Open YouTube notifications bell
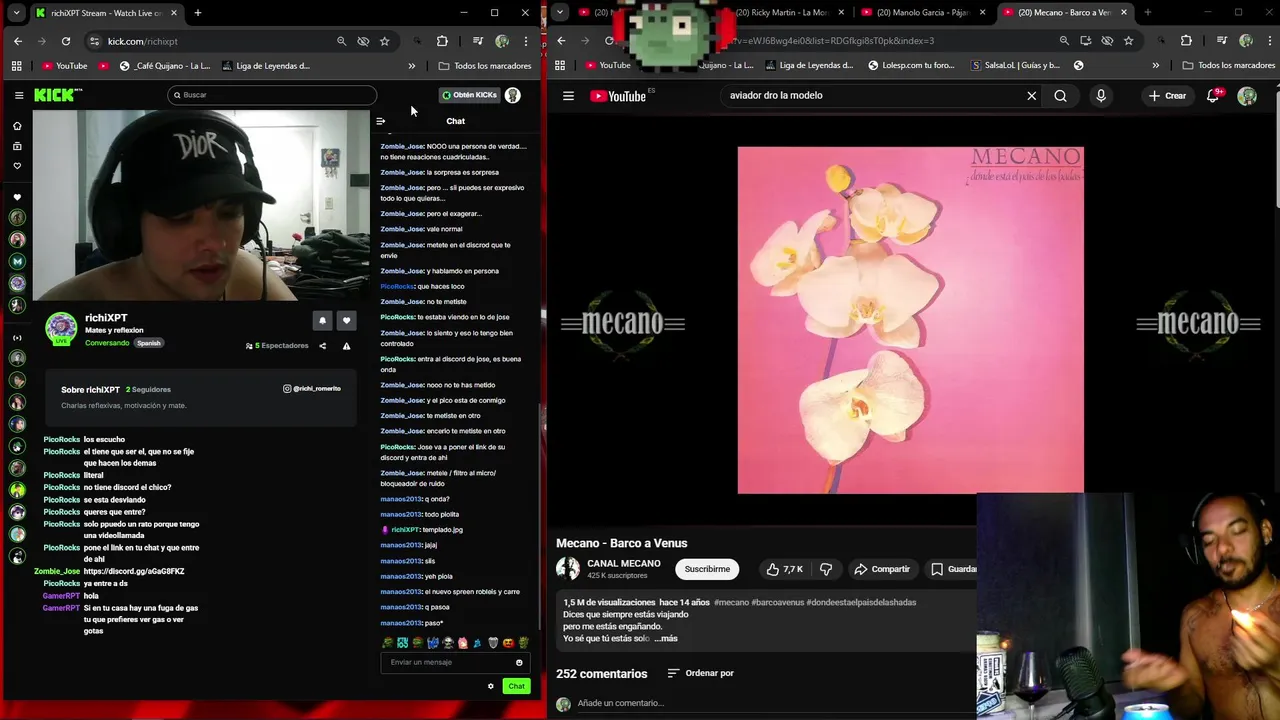The height and width of the screenshot is (720, 1280). click(x=1214, y=96)
